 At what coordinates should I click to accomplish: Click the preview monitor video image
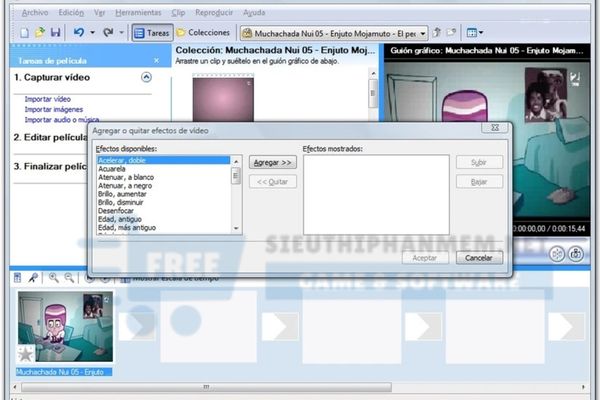(487, 142)
